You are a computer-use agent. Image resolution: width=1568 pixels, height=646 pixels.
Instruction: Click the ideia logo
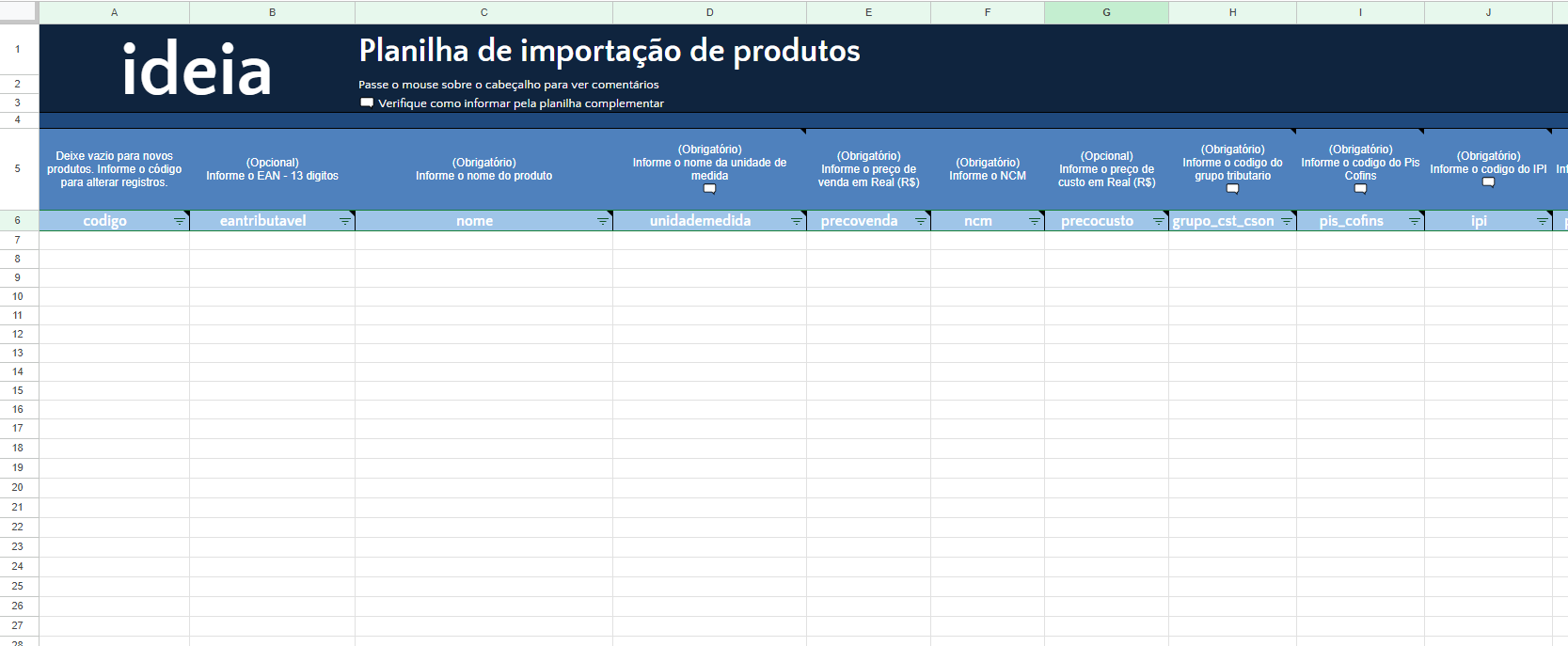tap(197, 70)
